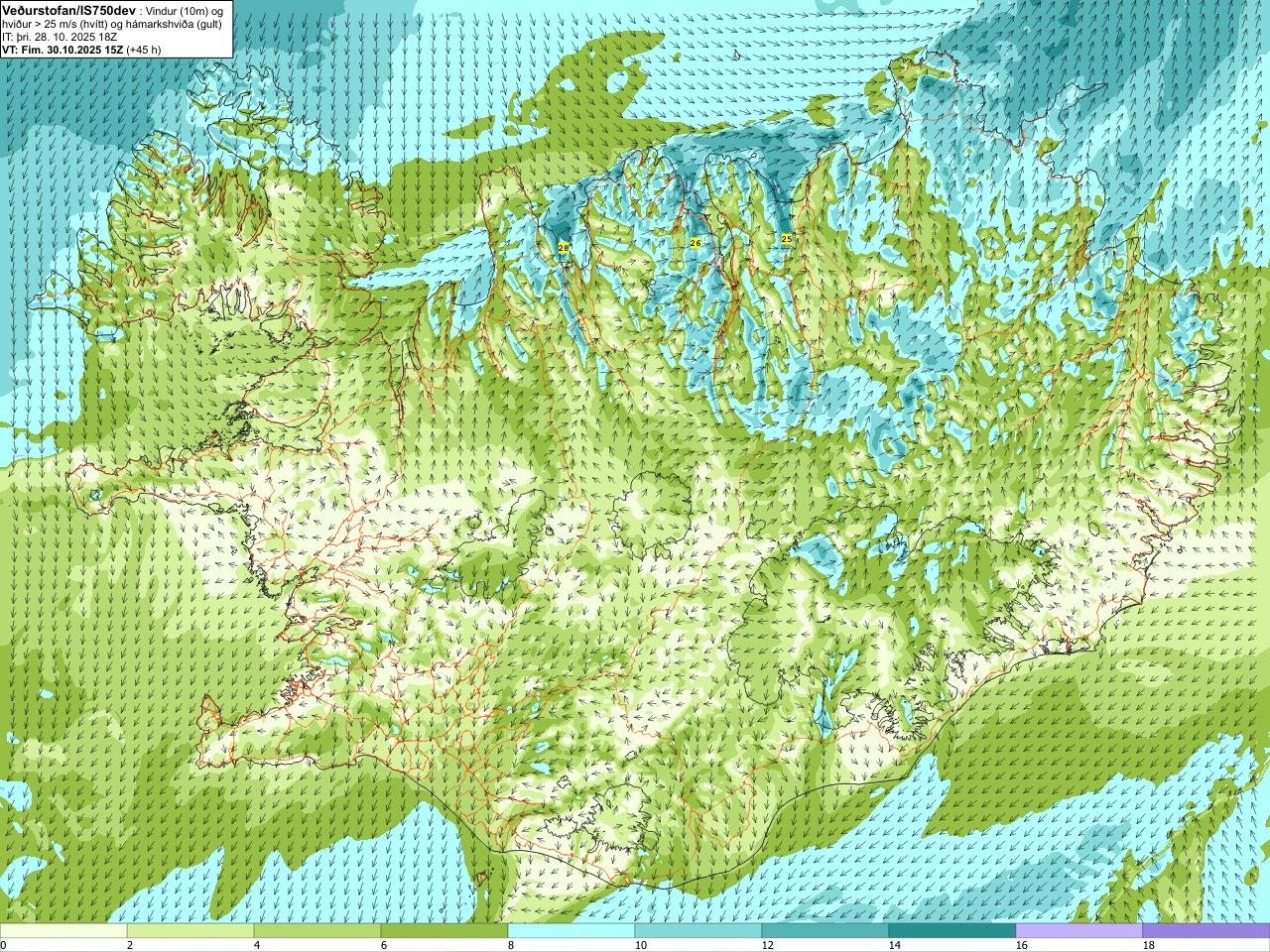
Task: Select the 4–6 m/s green legend swatch
Action: click(x=317, y=931)
